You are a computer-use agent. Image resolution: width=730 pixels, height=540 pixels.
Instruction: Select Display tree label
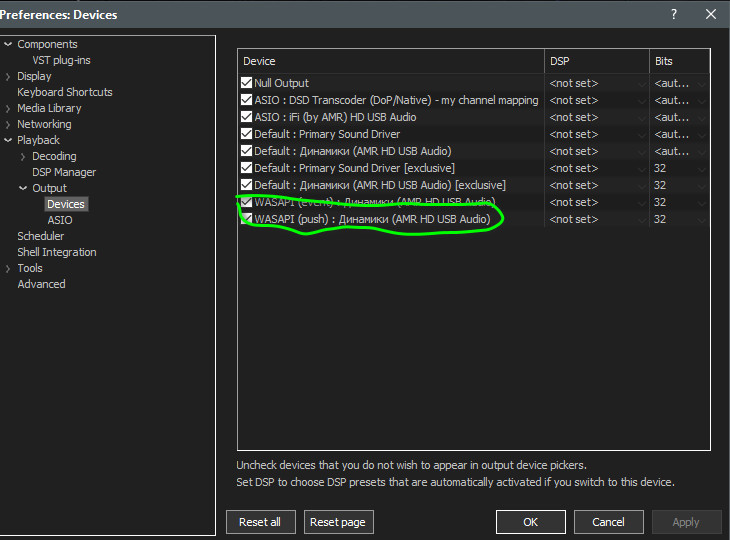(x=34, y=76)
